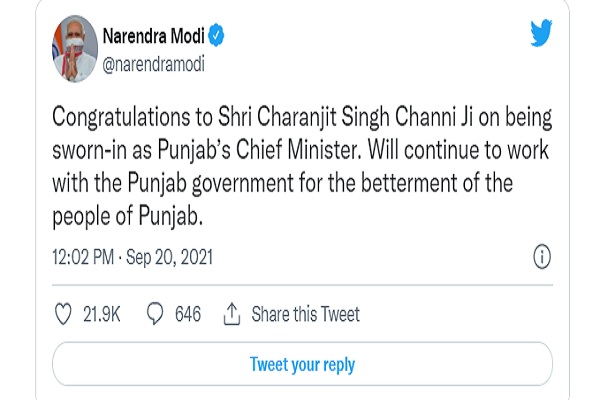Screen dimensions: 600x400
Task: Click the reply speech bubble icon
Action: pos(155,314)
